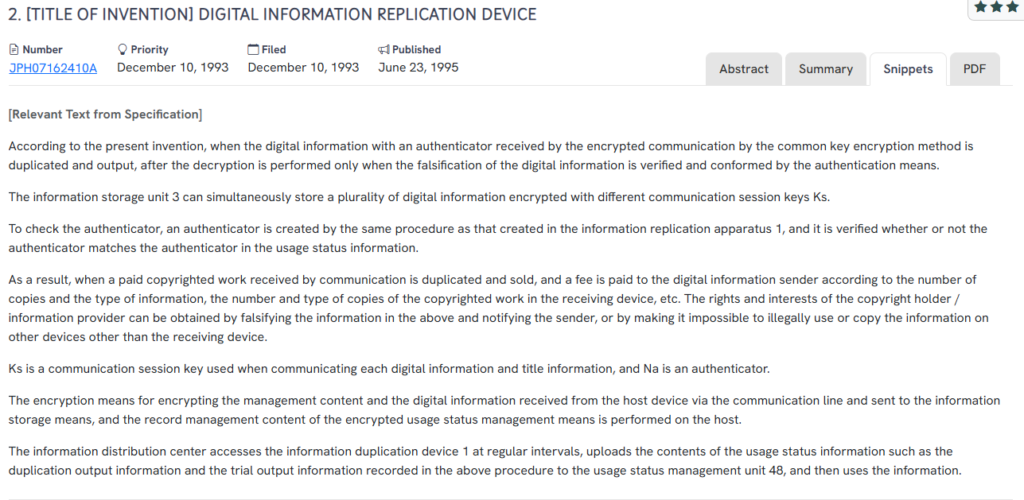
Task: Click the page icon beside Filed
Action: pyautogui.click(x=253, y=49)
